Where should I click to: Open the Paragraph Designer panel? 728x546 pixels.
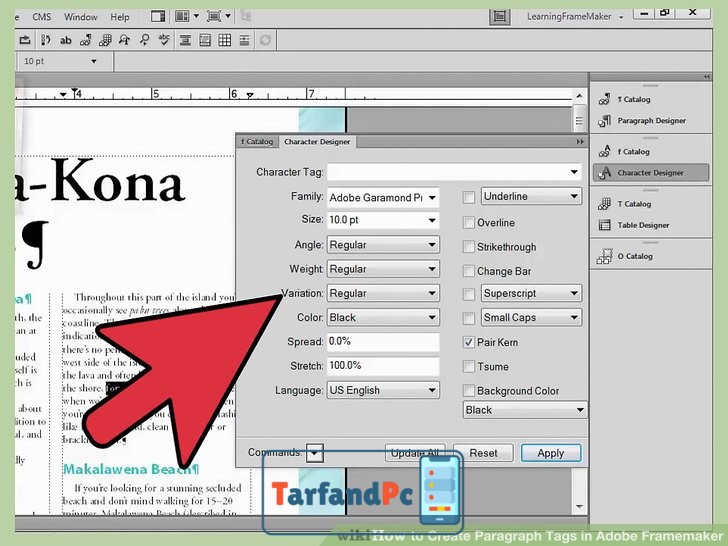tap(650, 121)
